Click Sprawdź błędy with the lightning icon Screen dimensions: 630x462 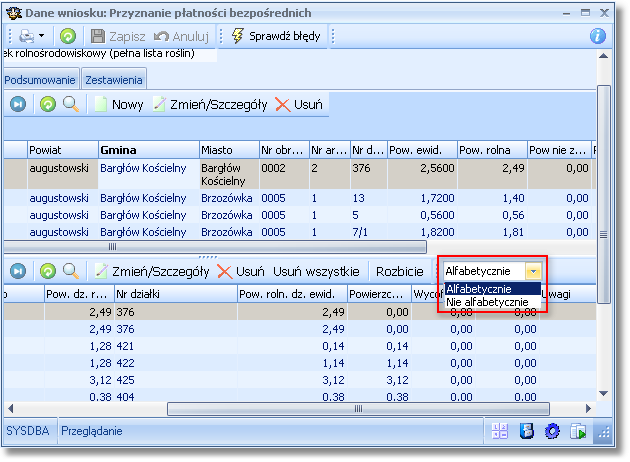(x=276, y=36)
